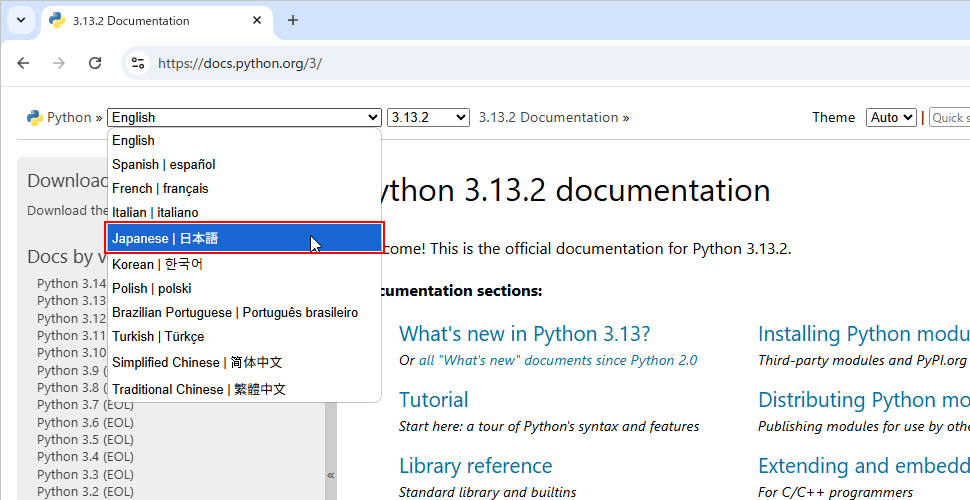Click the browser back arrow
This screenshot has height=500, width=970.
[24, 63]
